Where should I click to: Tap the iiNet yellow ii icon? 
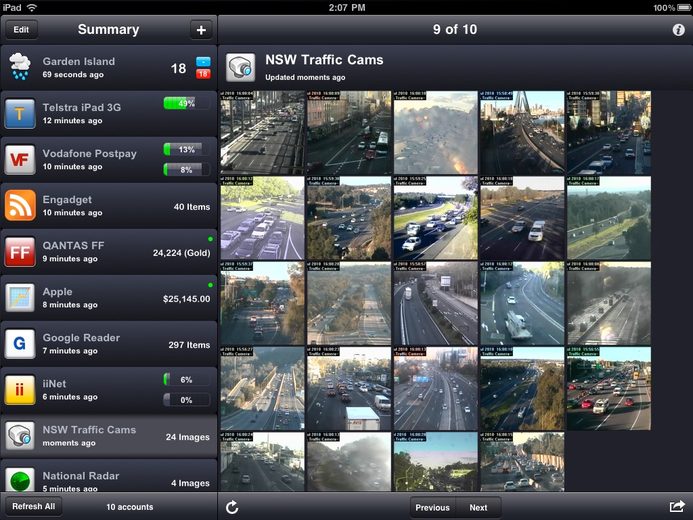click(20, 390)
